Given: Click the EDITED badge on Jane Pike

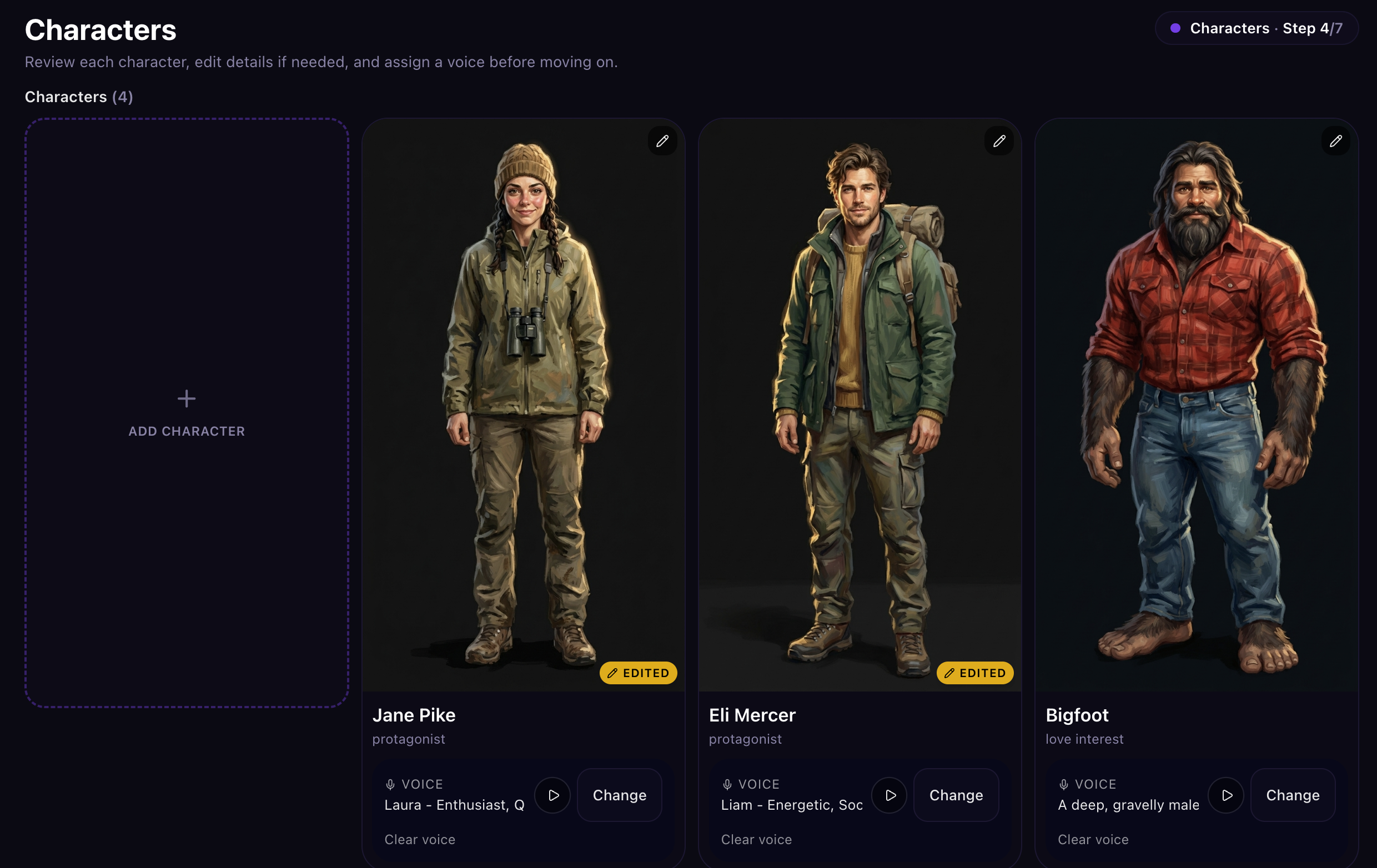Looking at the screenshot, I should (x=638, y=673).
